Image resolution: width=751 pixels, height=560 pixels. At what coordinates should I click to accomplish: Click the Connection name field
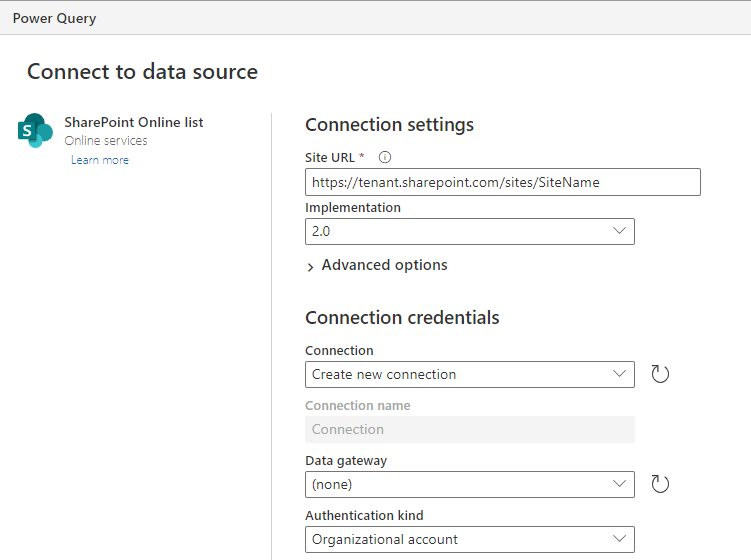[470, 429]
